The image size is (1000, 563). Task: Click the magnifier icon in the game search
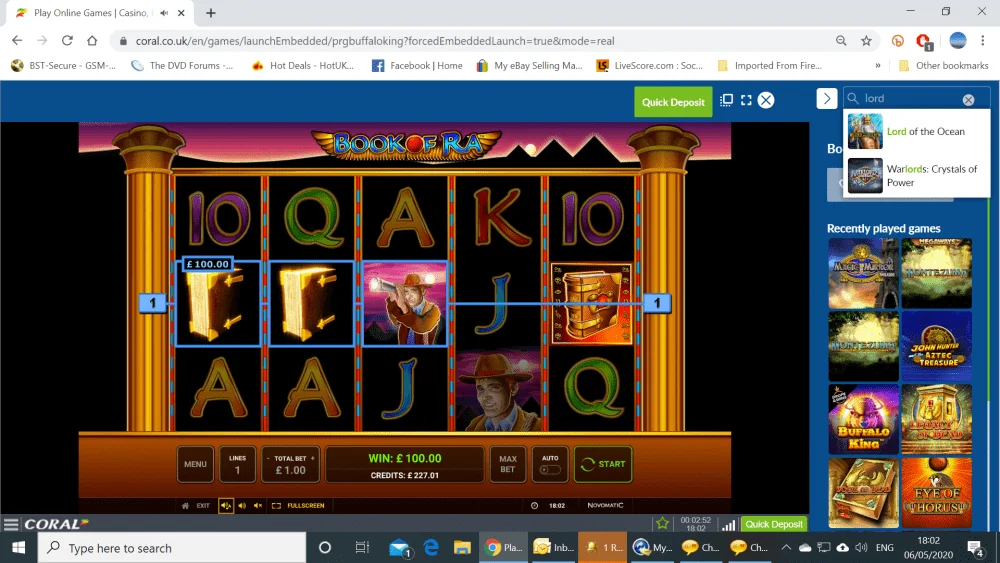click(853, 98)
